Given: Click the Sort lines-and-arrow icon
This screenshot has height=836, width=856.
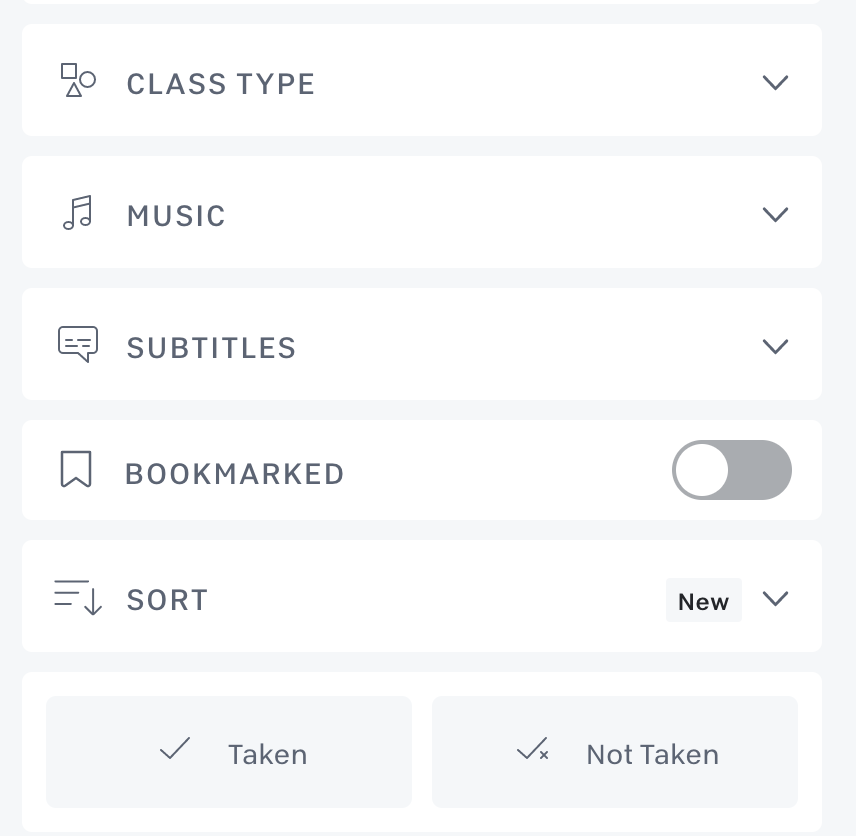Looking at the screenshot, I should 78,597.
